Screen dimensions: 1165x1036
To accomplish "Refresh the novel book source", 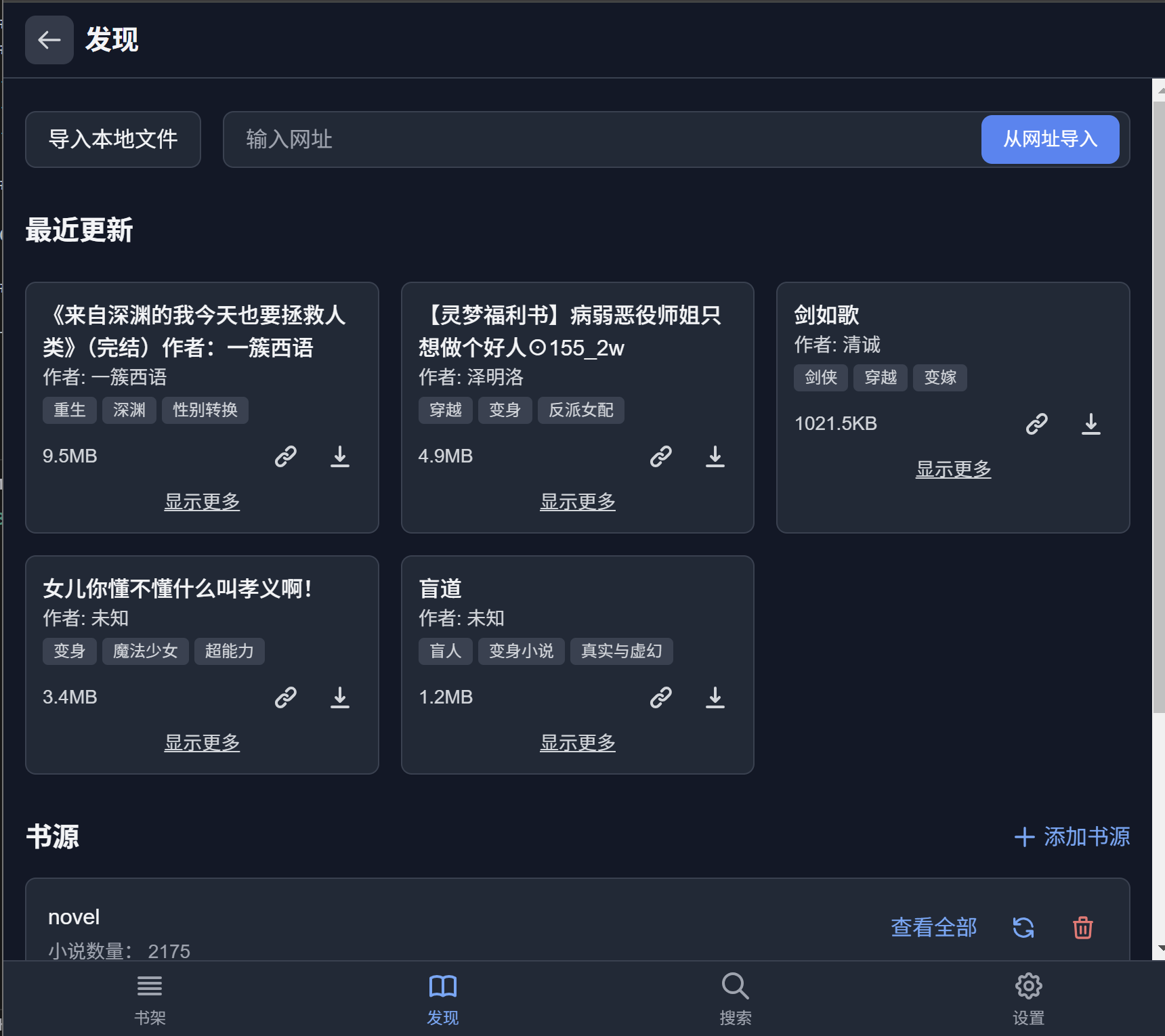I will [x=1024, y=928].
